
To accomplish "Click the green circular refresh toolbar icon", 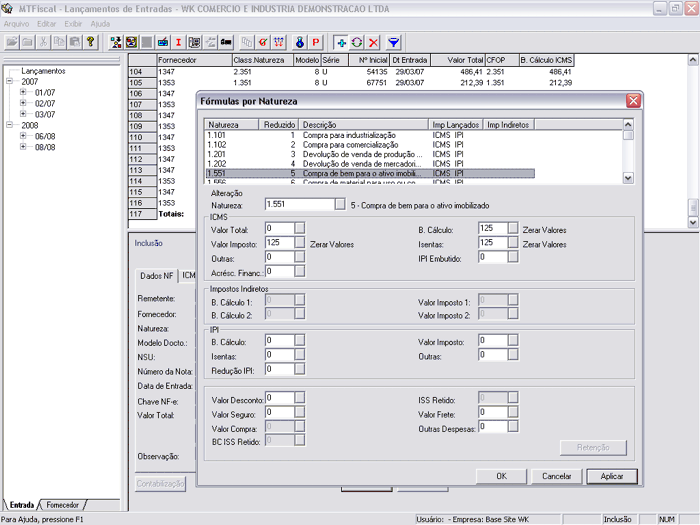I will click(x=357, y=43).
